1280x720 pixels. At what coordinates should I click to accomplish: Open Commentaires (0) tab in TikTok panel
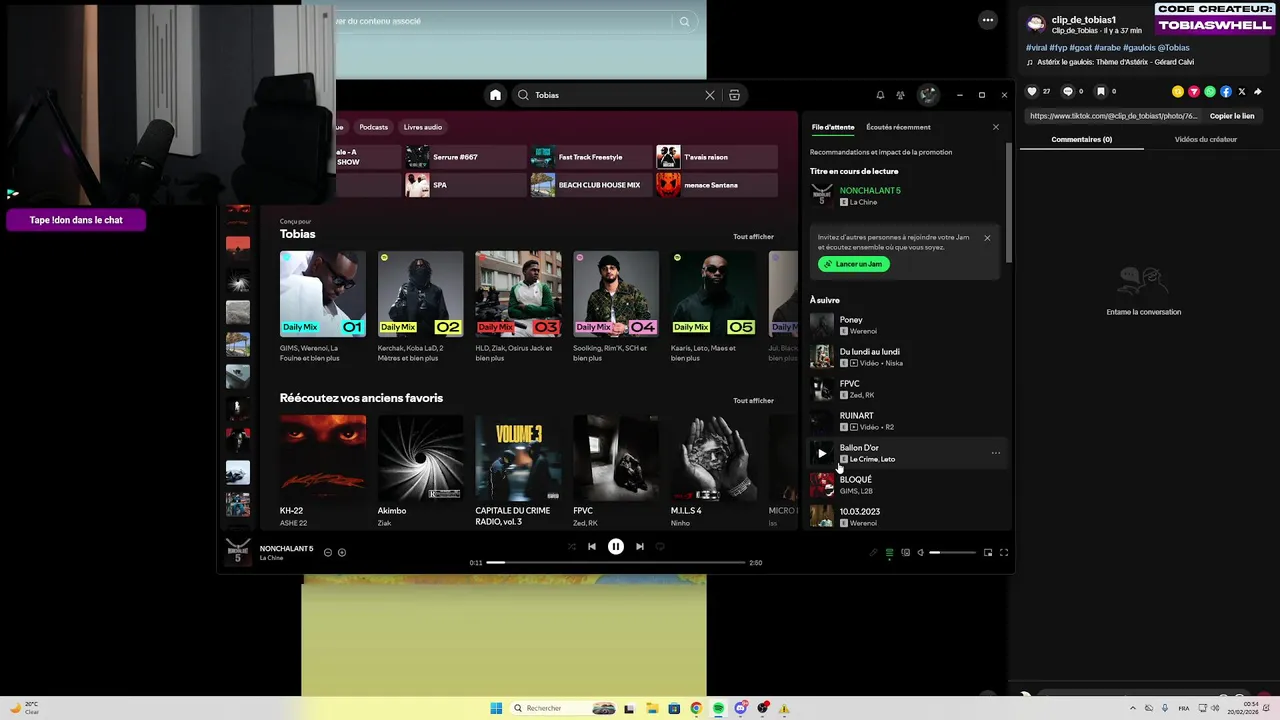click(1081, 139)
